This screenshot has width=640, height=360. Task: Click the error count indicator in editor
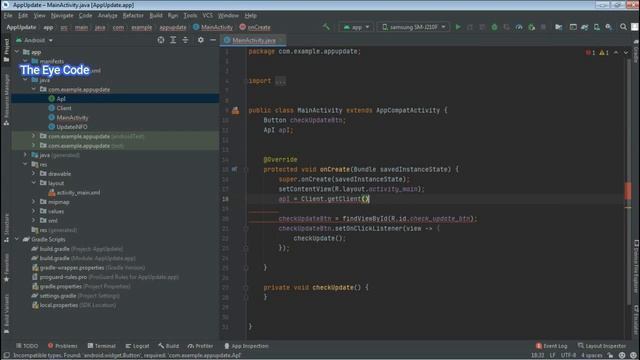tap(590, 53)
